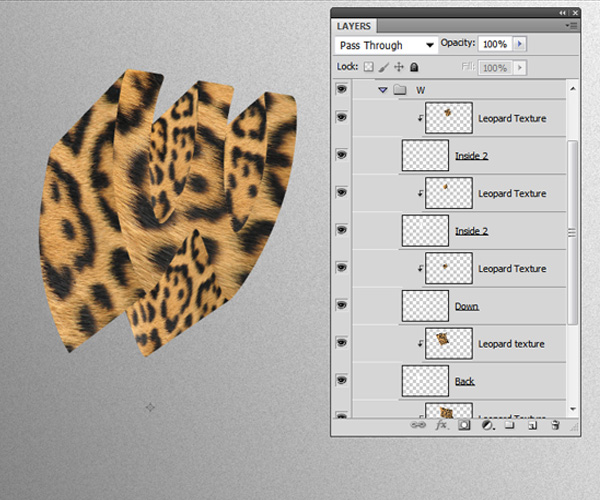Image resolution: width=600 pixels, height=500 pixels.
Task: Open the Pass Through blend mode dropdown
Action: tap(386, 45)
